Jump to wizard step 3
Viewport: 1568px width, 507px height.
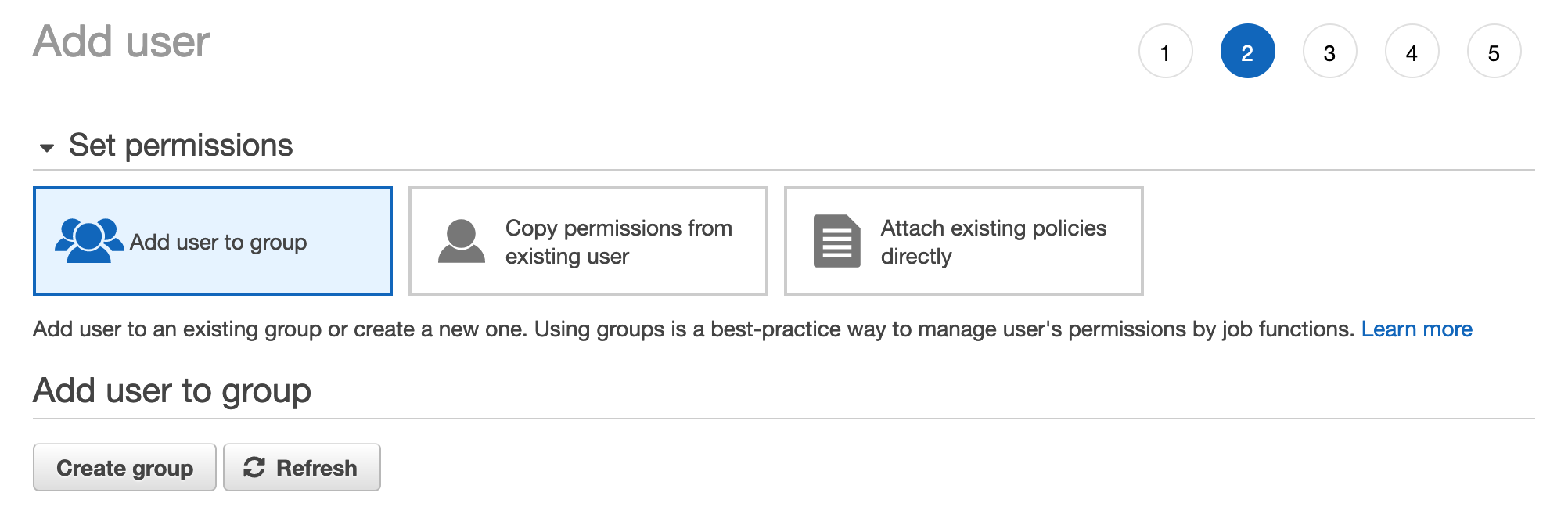click(x=1329, y=52)
